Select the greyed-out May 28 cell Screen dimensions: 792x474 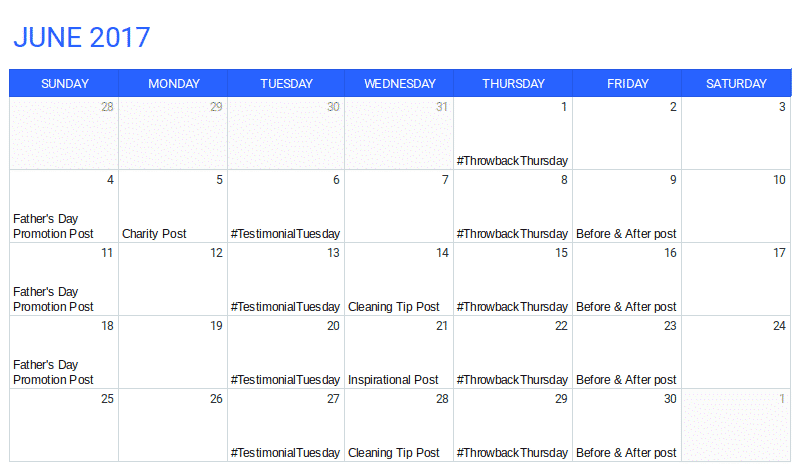click(64, 133)
